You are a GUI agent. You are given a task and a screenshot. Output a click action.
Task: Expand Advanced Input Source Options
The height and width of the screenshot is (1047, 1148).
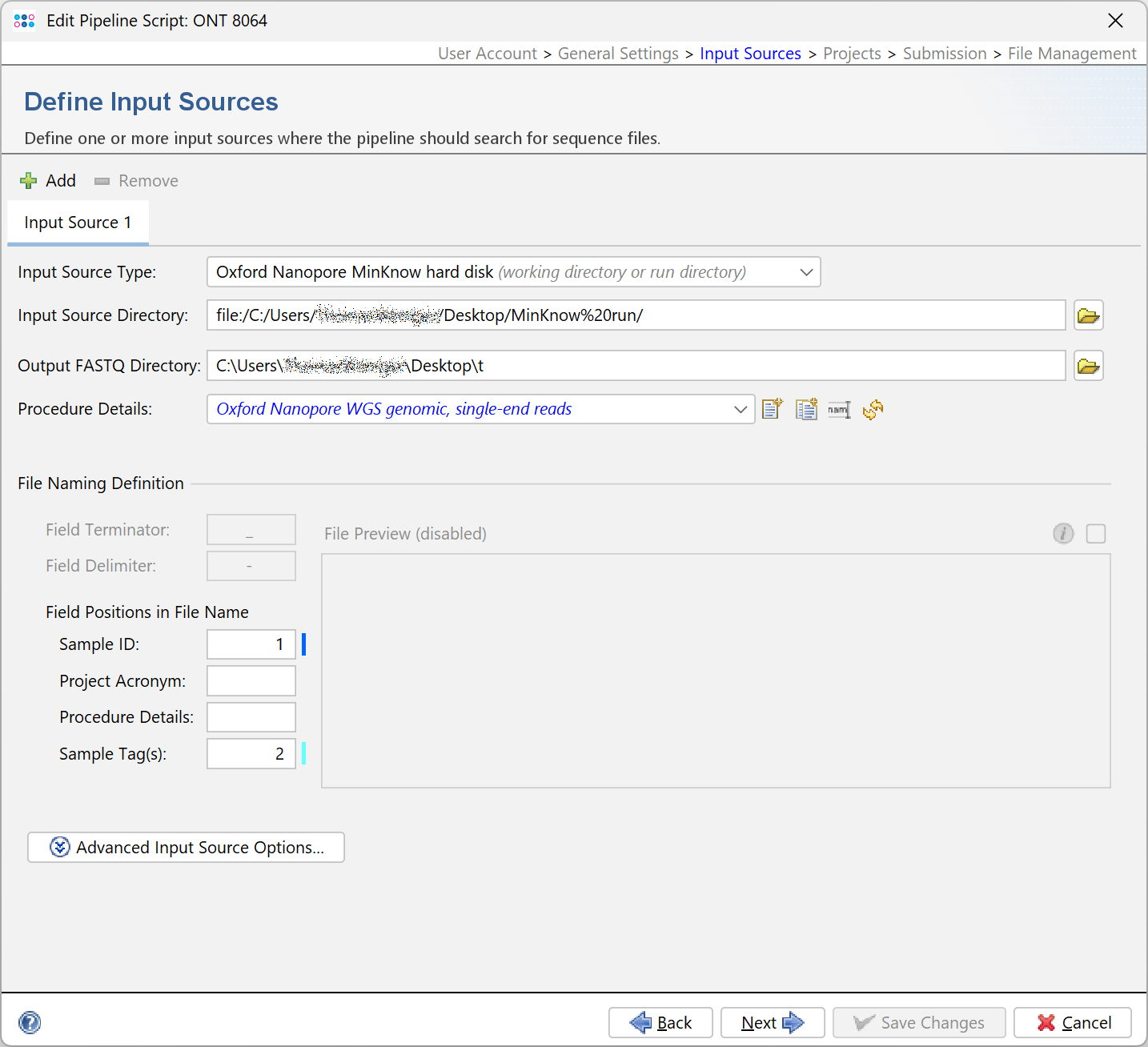click(x=186, y=847)
